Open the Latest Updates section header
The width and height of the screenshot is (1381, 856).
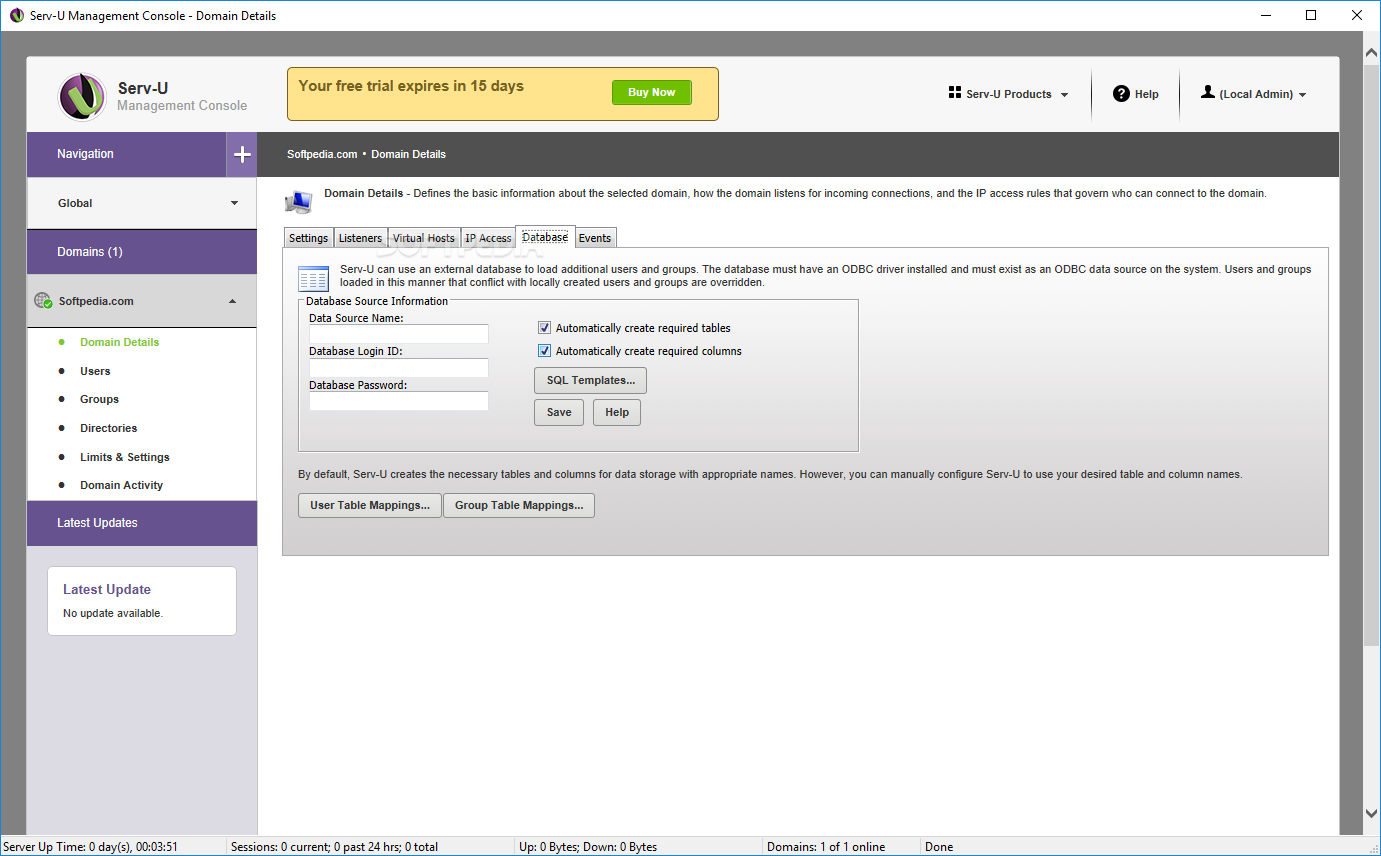pos(142,523)
